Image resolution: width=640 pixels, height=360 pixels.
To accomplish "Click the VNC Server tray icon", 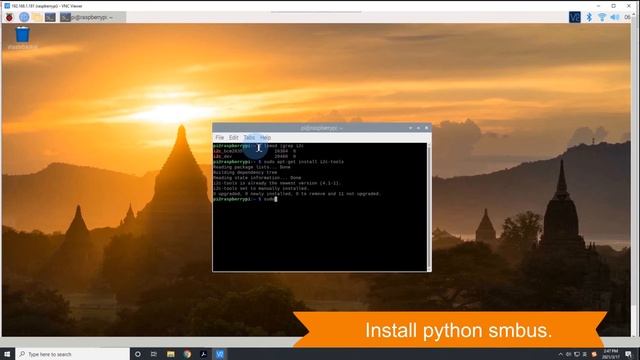I will click(575, 17).
